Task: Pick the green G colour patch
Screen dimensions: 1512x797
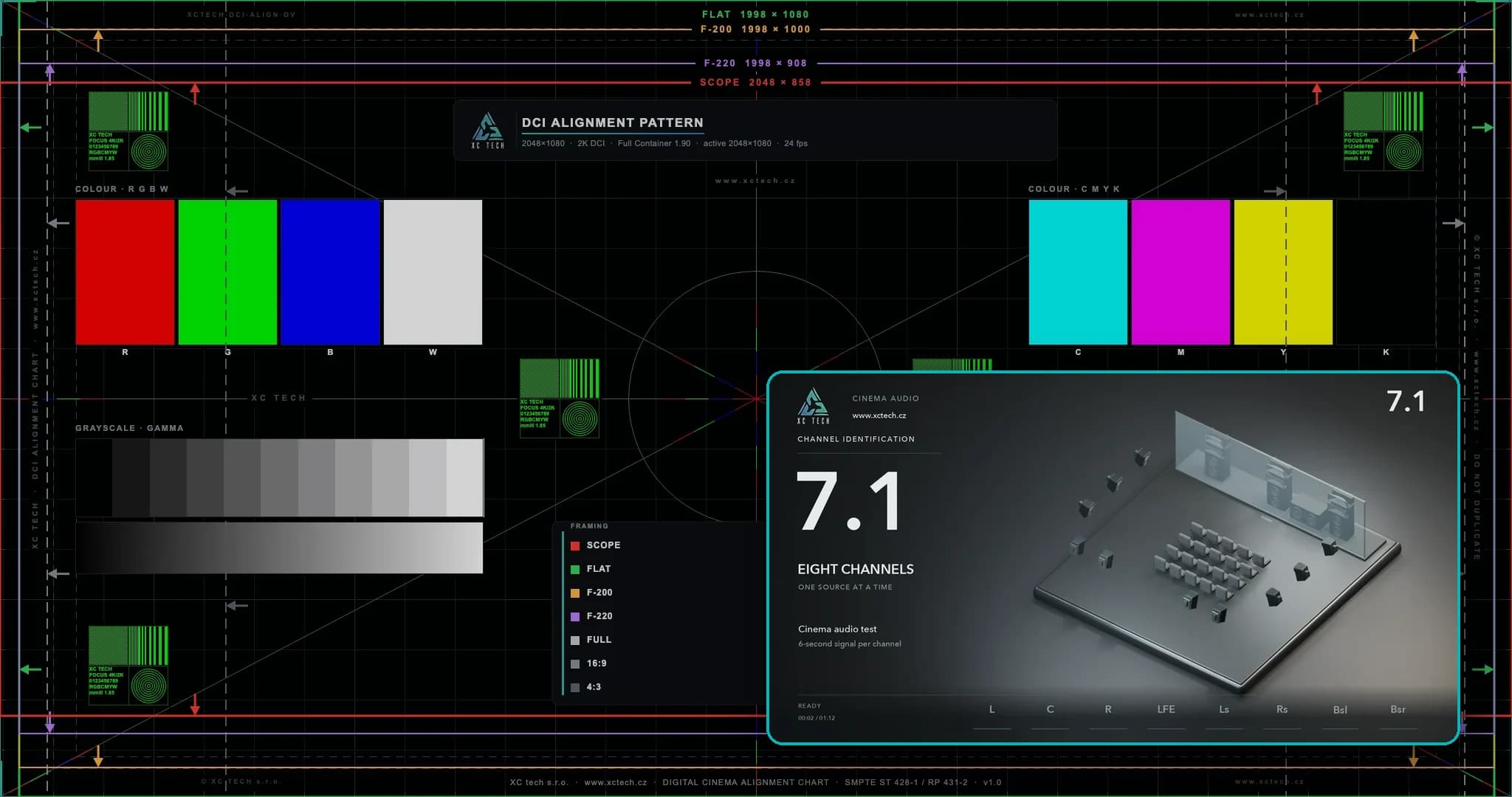Action: pyautogui.click(x=227, y=272)
